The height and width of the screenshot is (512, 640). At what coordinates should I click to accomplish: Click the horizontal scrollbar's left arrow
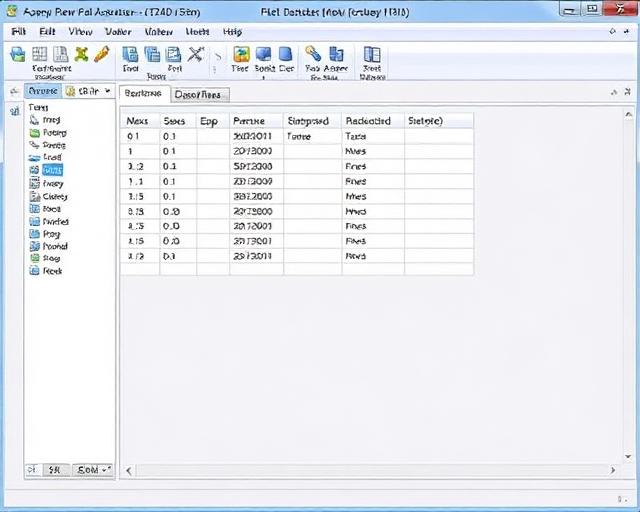129,470
